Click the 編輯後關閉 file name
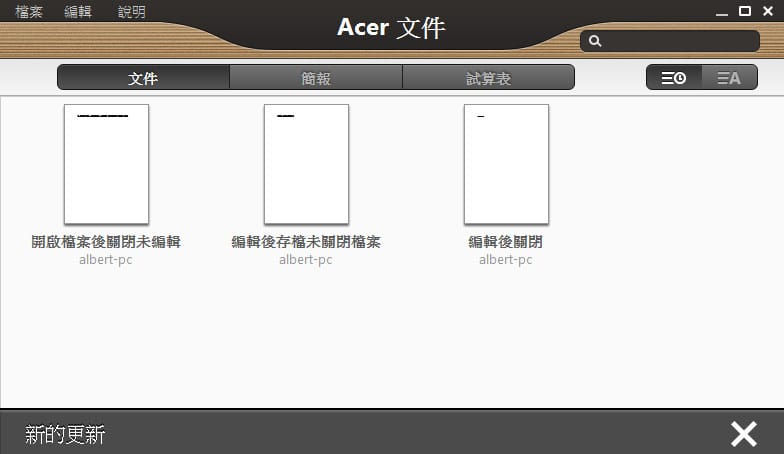Image resolution: width=784 pixels, height=454 pixels. [506, 242]
